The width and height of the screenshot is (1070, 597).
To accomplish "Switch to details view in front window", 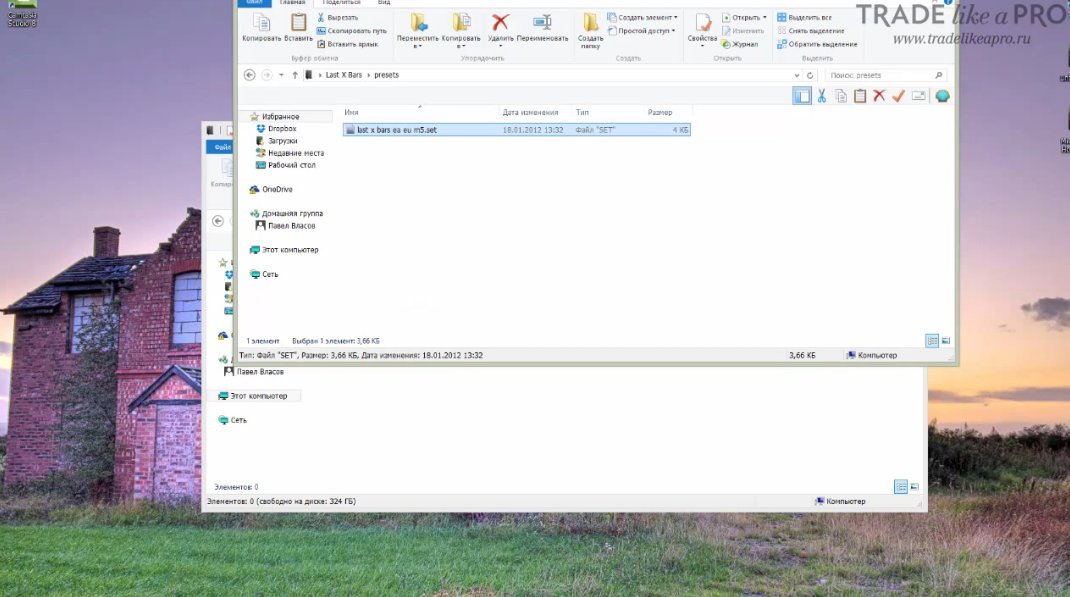I will 932,340.
